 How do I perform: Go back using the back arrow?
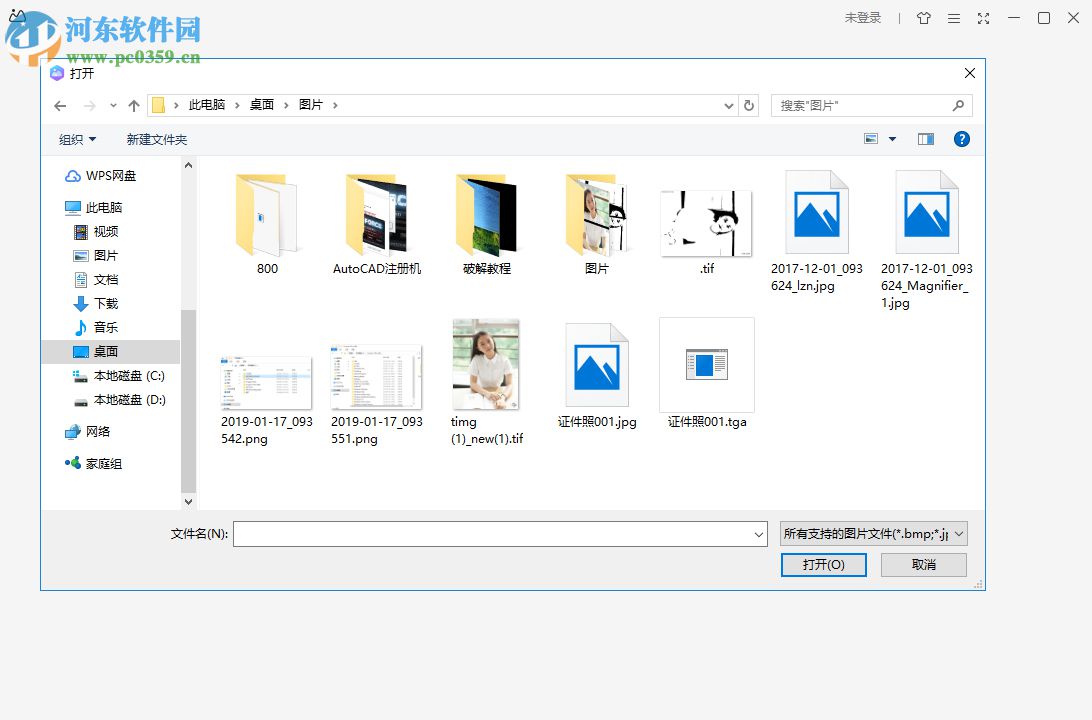tap(60, 105)
